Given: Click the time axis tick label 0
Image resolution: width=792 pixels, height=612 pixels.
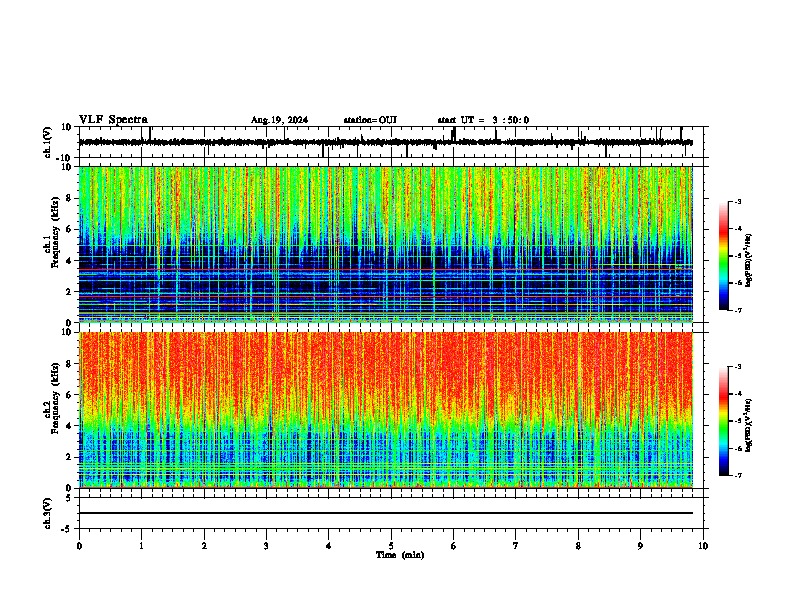Looking at the screenshot, I should click(x=79, y=546).
